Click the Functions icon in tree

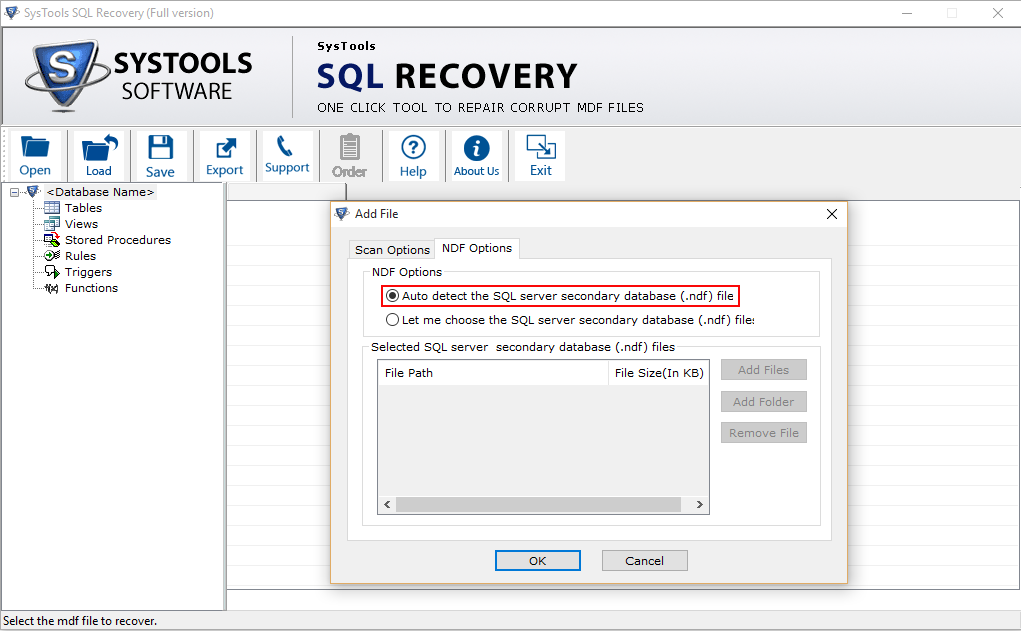click(x=52, y=288)
